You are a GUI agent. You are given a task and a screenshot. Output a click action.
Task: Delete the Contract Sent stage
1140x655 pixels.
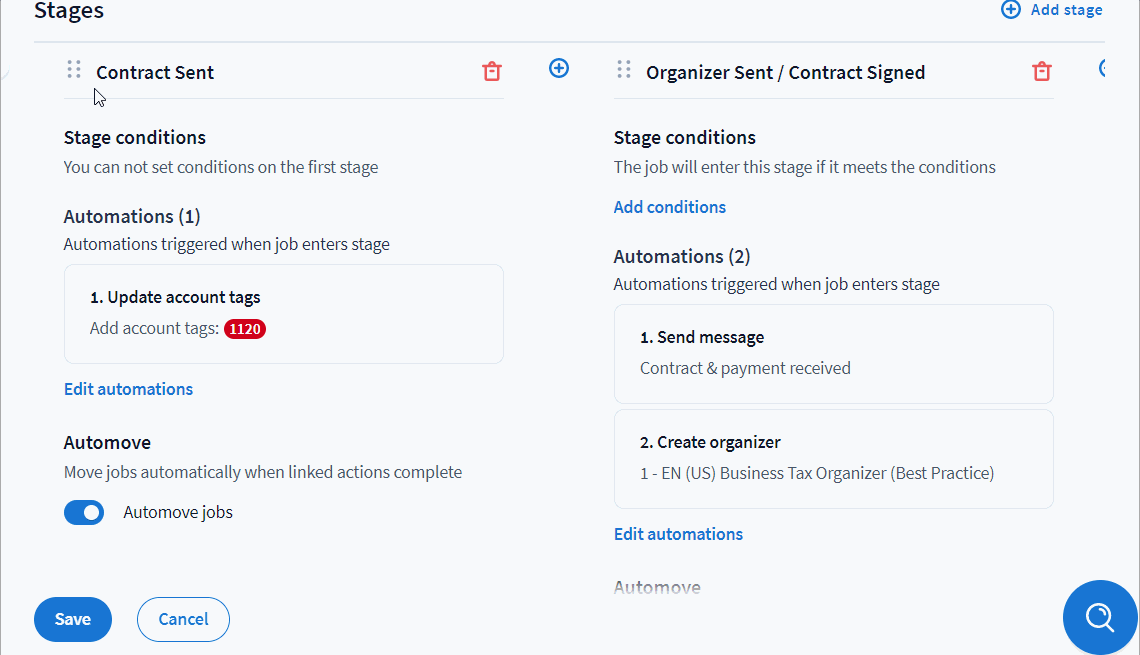[492, 71]
